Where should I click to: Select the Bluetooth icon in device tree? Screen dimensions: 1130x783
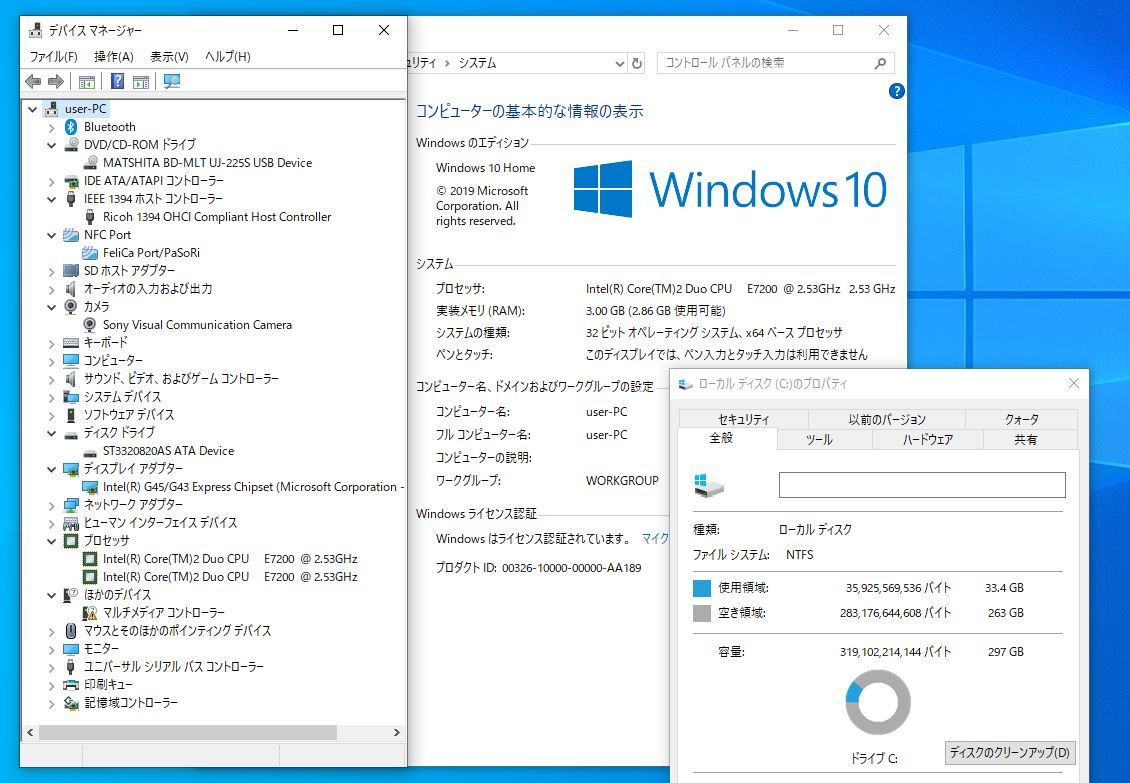[71, 127]
